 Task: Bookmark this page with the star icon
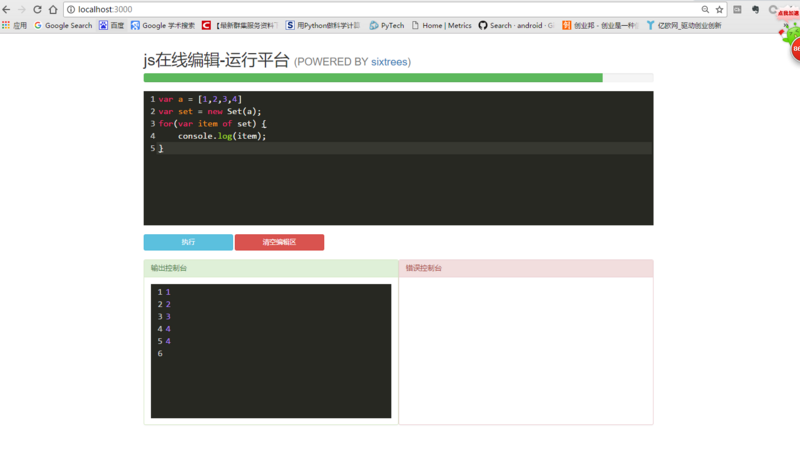click(x=719, y=9)
